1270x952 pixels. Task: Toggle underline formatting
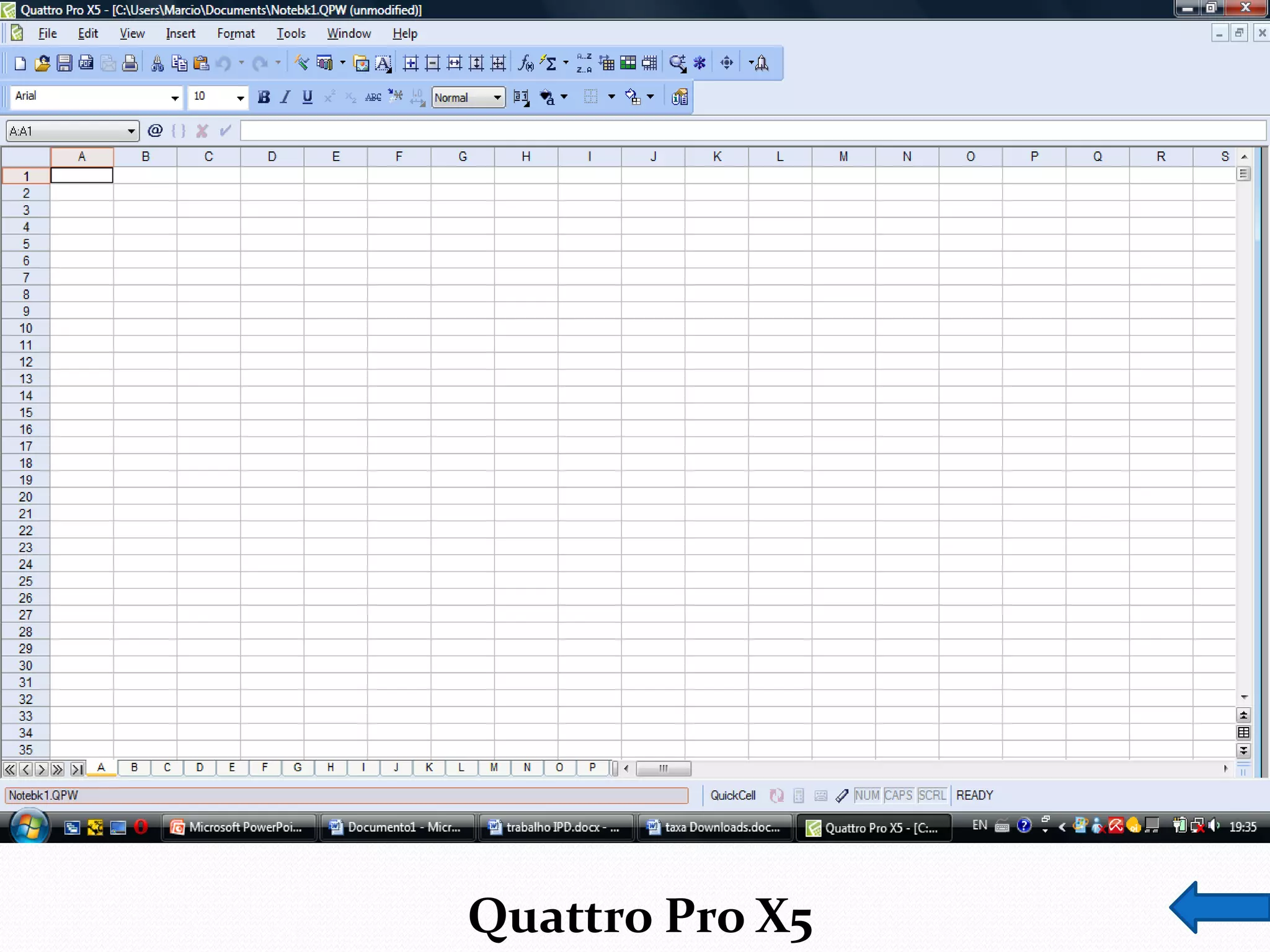point(307,97)
